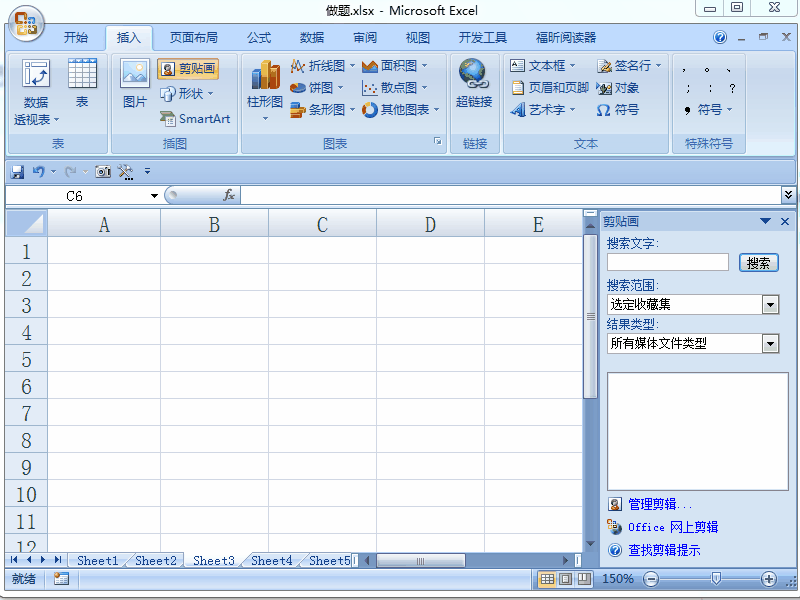Image resolution: width=800 pixels, height=600 pixels.
Task: Insert a picture (图片) from file
Action: pyautogui.click(x=135, y=83)
